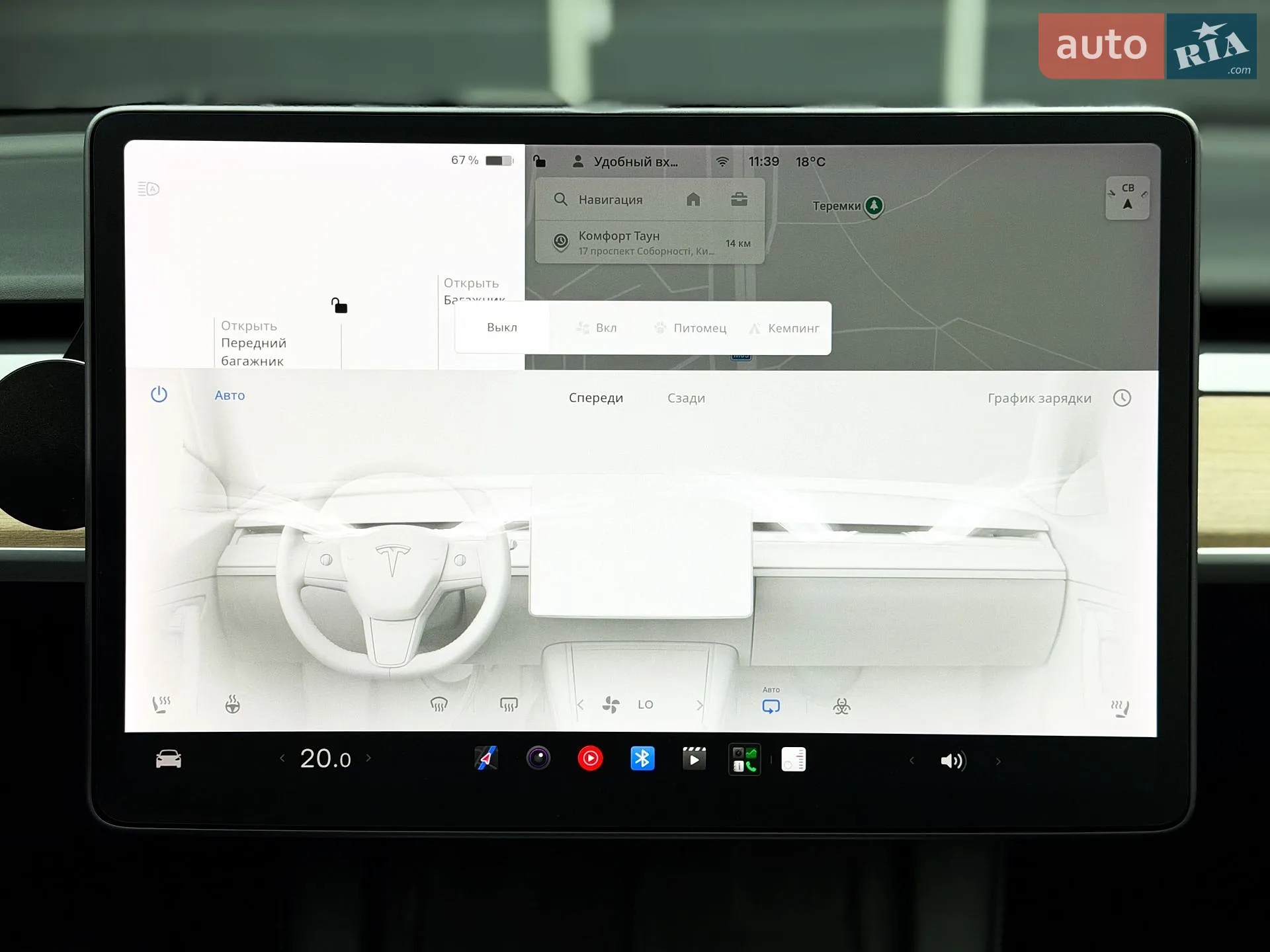The width and height of the screenshot is (1270, 952).
Task: Toggle air recirculation mode
Action: (771, 706)
